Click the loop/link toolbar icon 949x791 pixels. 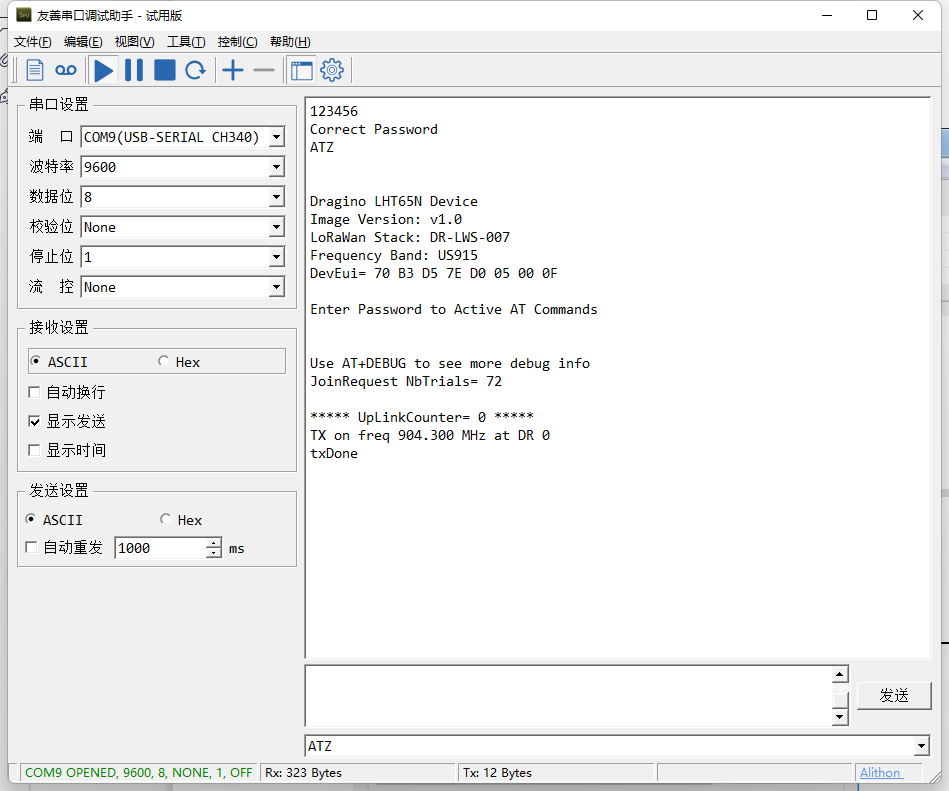coord(65,70)
